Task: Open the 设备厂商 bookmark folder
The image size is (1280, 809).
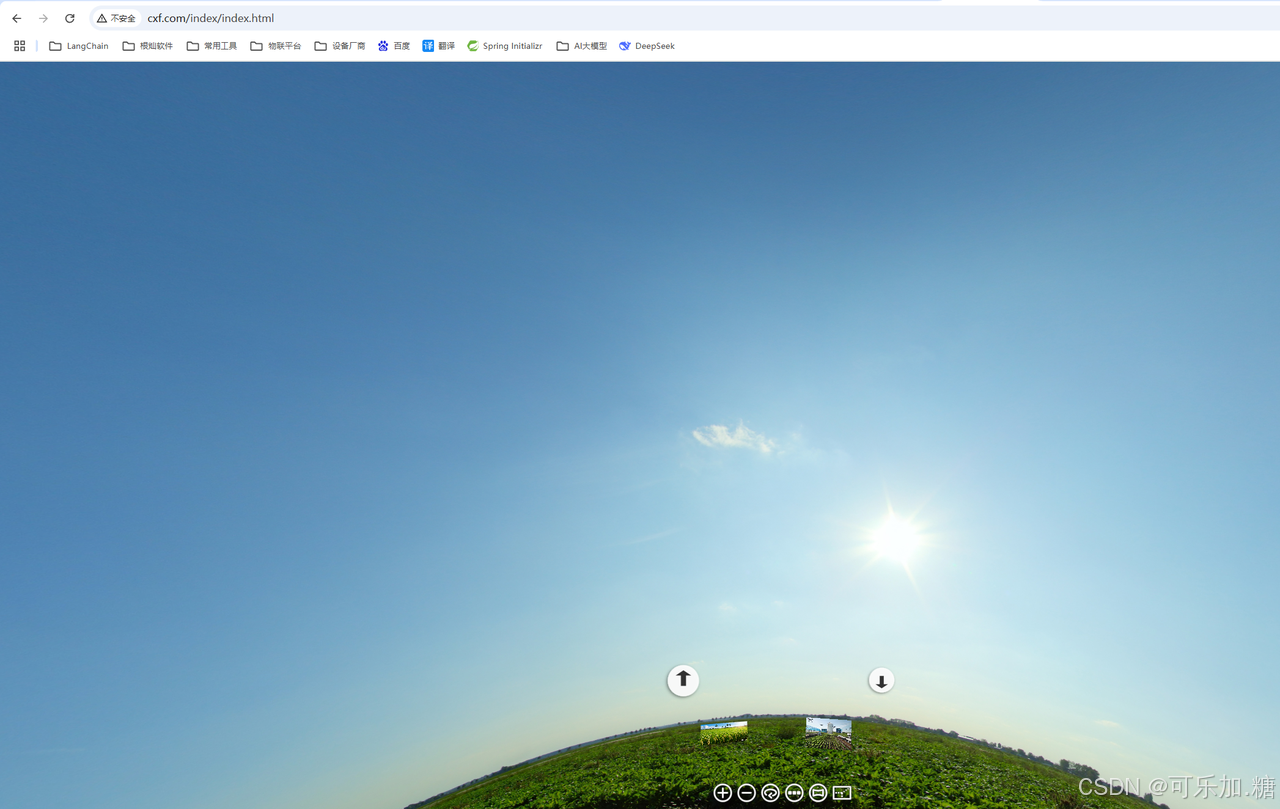Action: coord(340,46)
